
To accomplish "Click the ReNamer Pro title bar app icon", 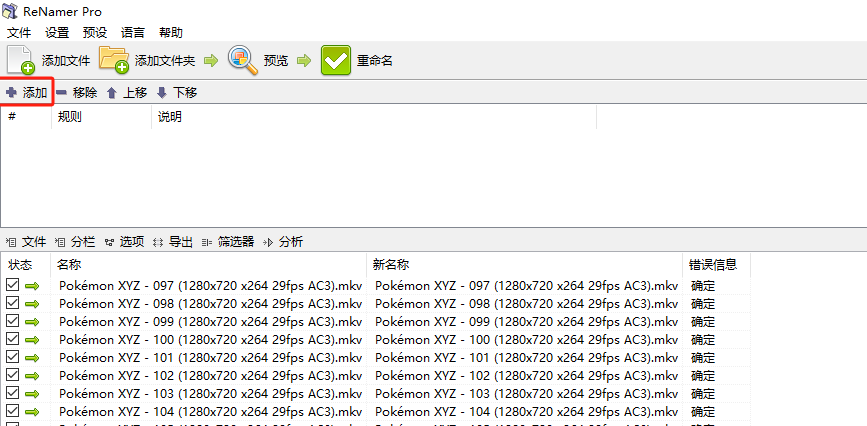I will tap(10, 11).
